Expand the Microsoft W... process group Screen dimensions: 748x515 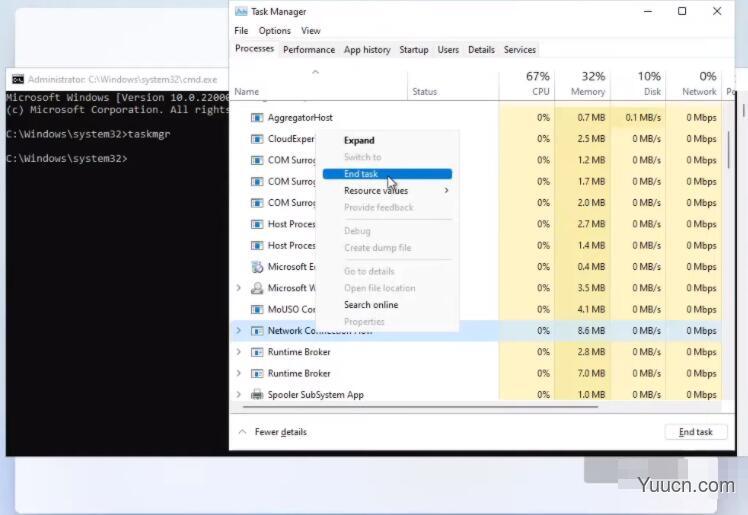[x=239, y=288]
